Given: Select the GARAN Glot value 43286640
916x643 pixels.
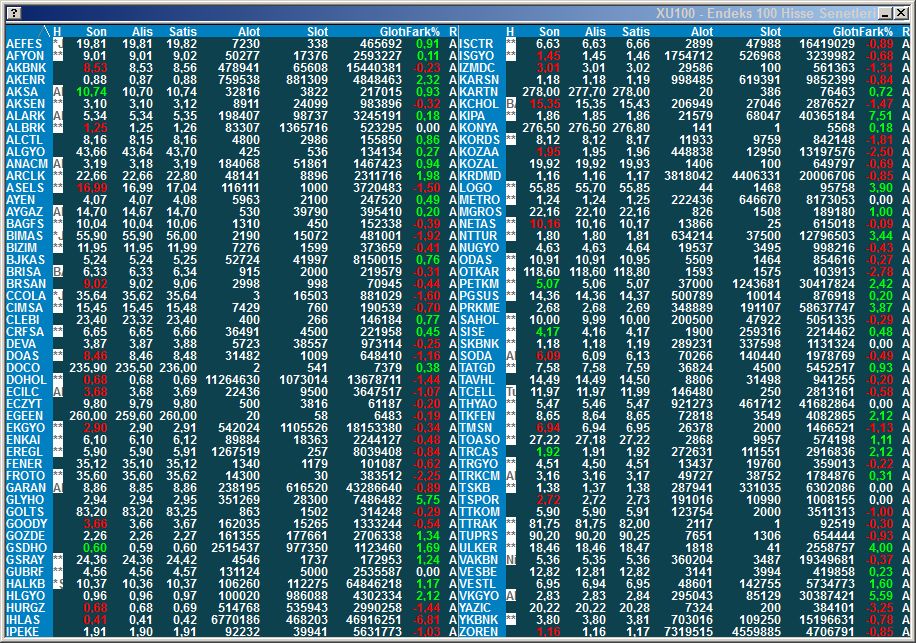Looking at the screenshot, I should click(x=374, y=488).
